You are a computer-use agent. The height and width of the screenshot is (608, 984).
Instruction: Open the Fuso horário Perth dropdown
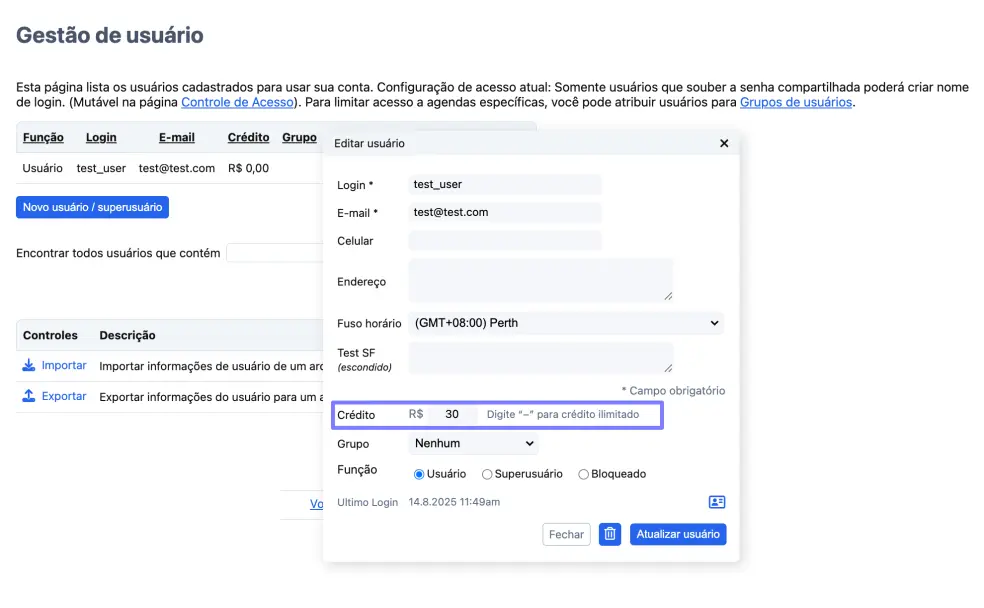point(566,323)
